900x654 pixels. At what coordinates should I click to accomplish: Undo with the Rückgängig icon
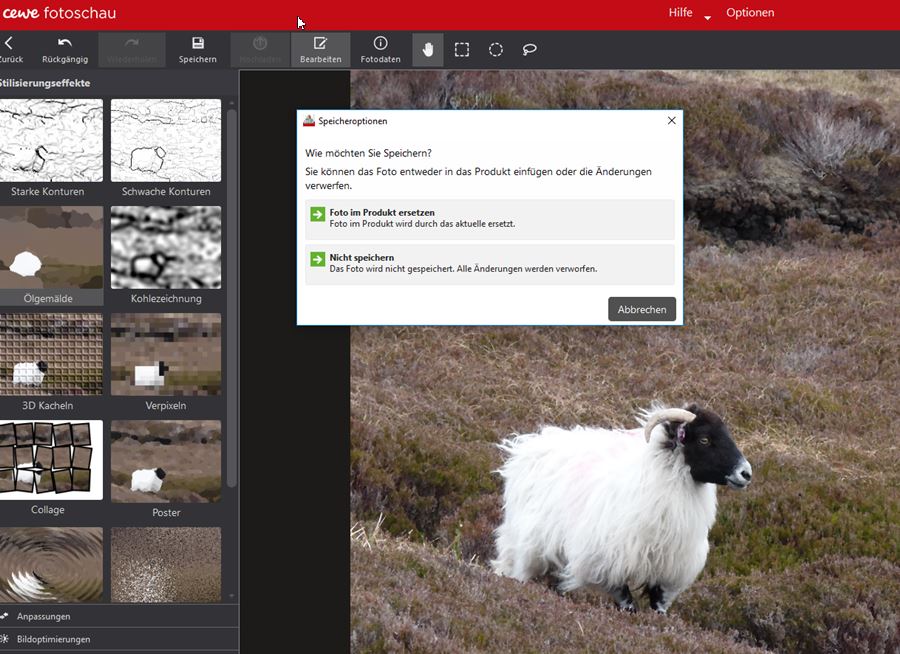(65, 43)
